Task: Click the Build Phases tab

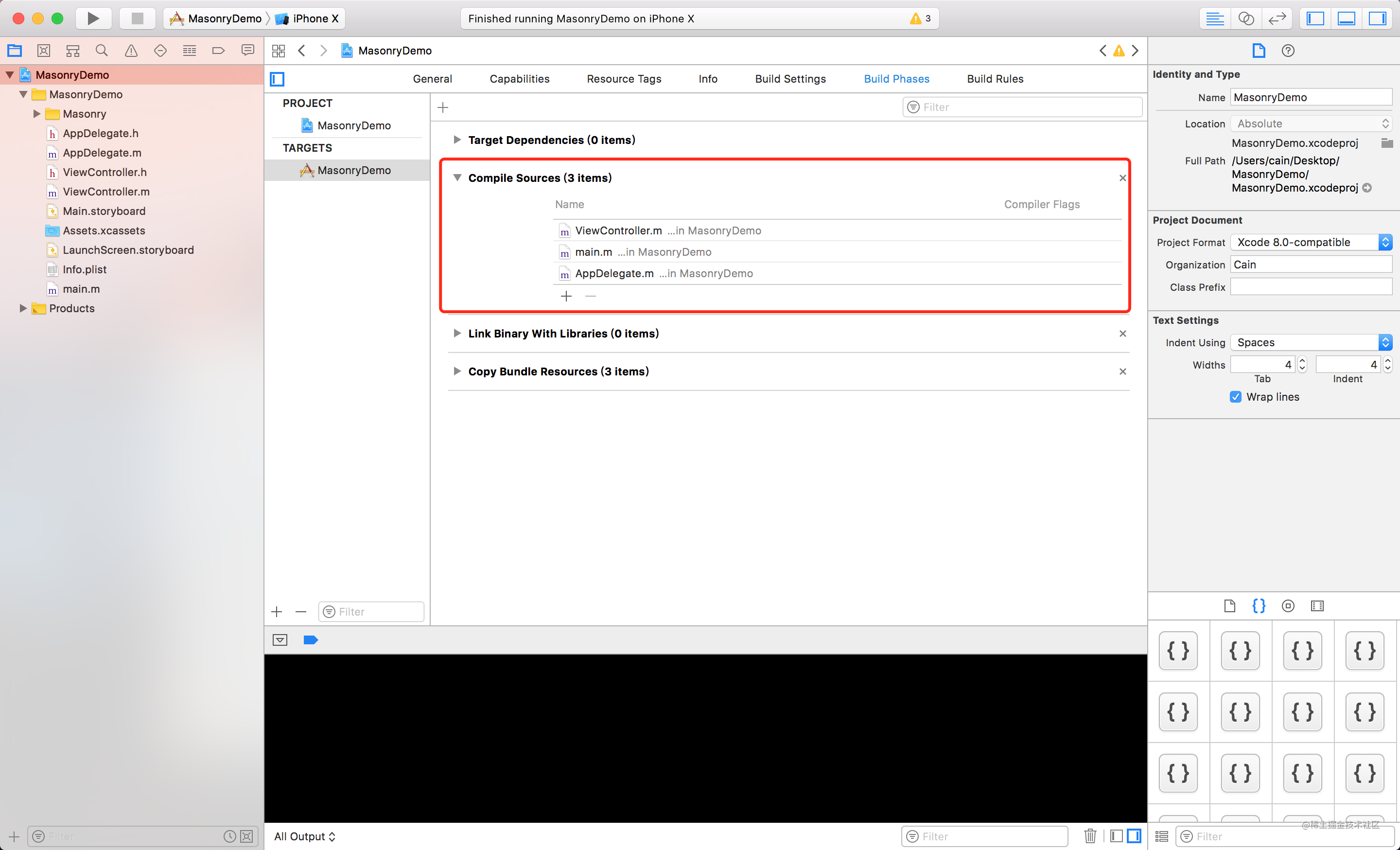Action: [x=896, y=78]
